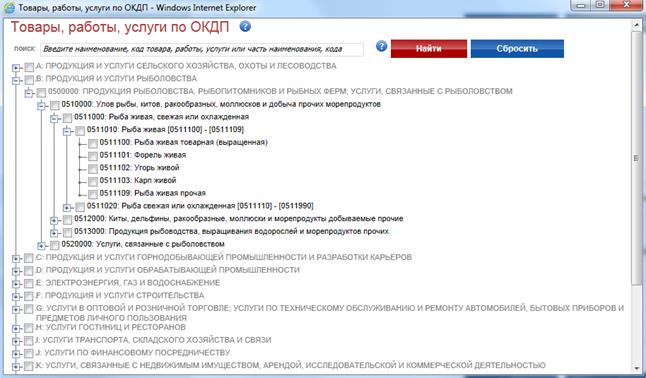
Task: Check the box for section H гостиниц
Action: coord(28,328)
